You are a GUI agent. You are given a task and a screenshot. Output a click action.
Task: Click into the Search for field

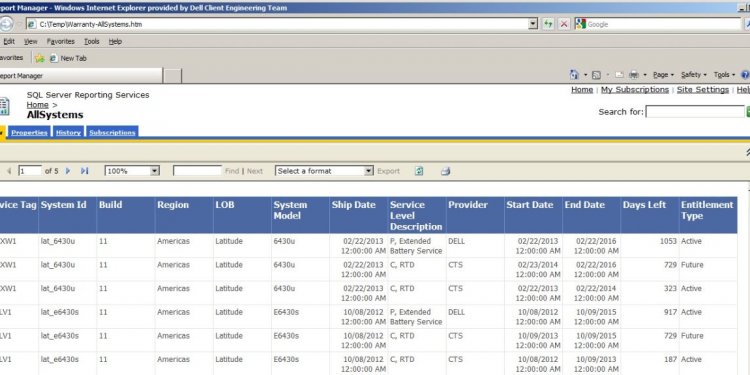(695, 111)
